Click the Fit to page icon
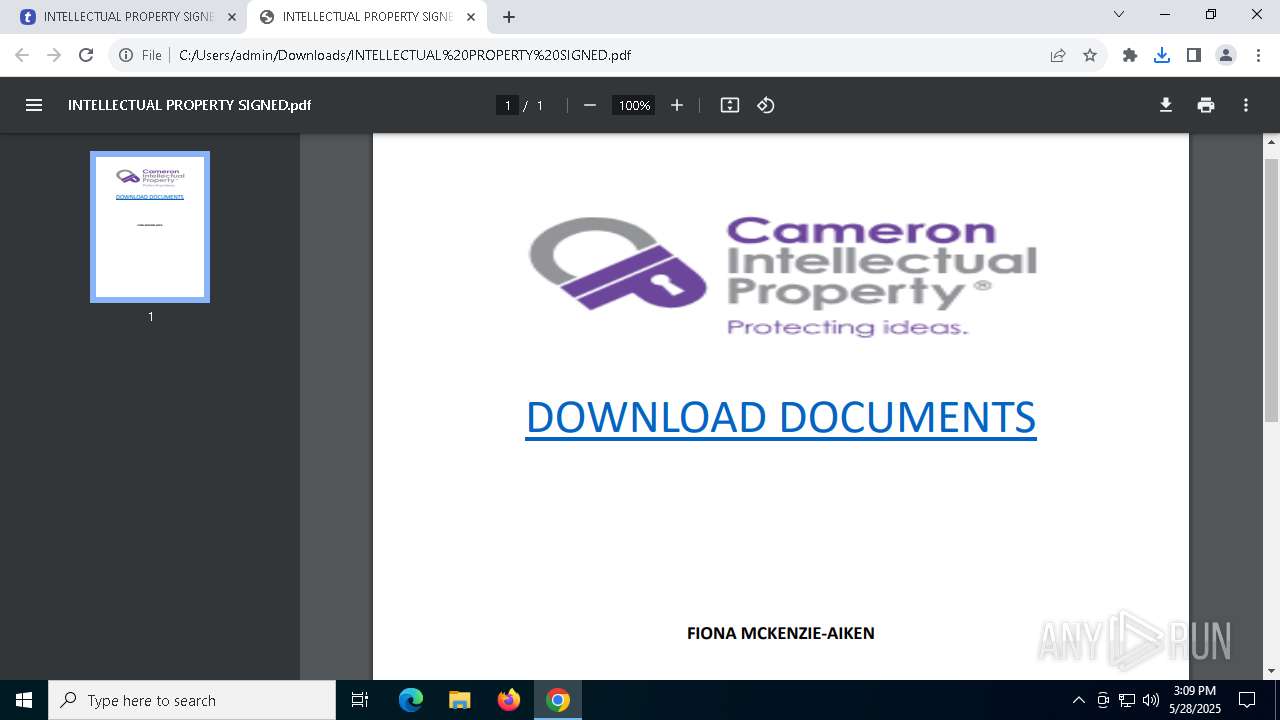Screen dimensions: 1280x720 tap(730, 105)
